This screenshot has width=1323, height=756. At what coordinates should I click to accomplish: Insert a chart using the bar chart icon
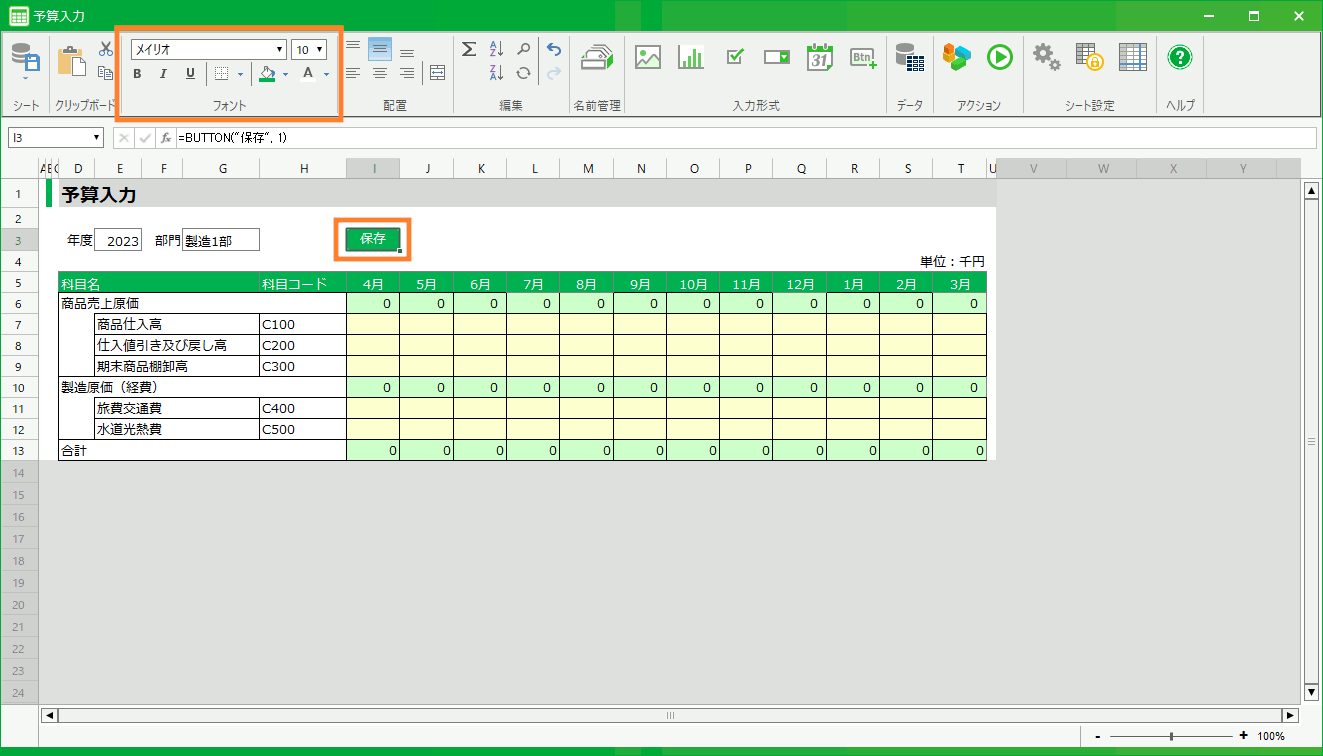tap(690, 57)
